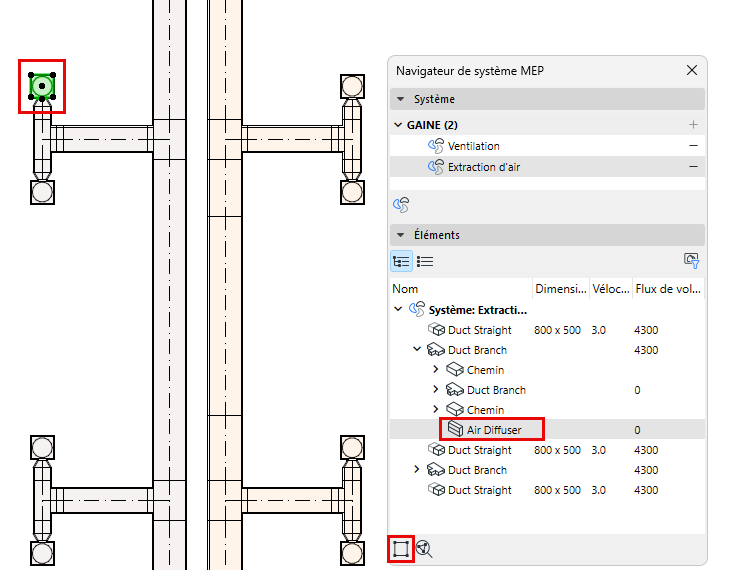Click the select-in-view square icon
The width and height of the screenshot is (730, 570).
pyautogui.click(x=401, y=549)
